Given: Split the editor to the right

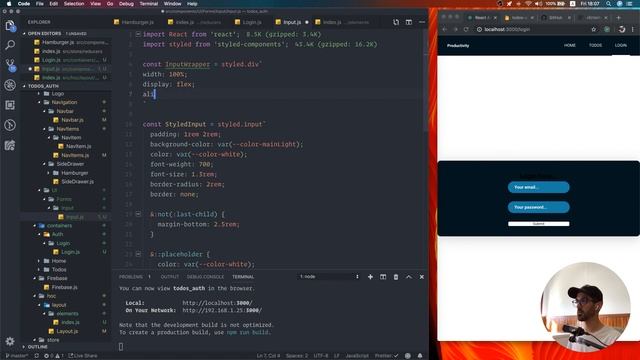Looking at the screenshot, I should tap(409, 22).
